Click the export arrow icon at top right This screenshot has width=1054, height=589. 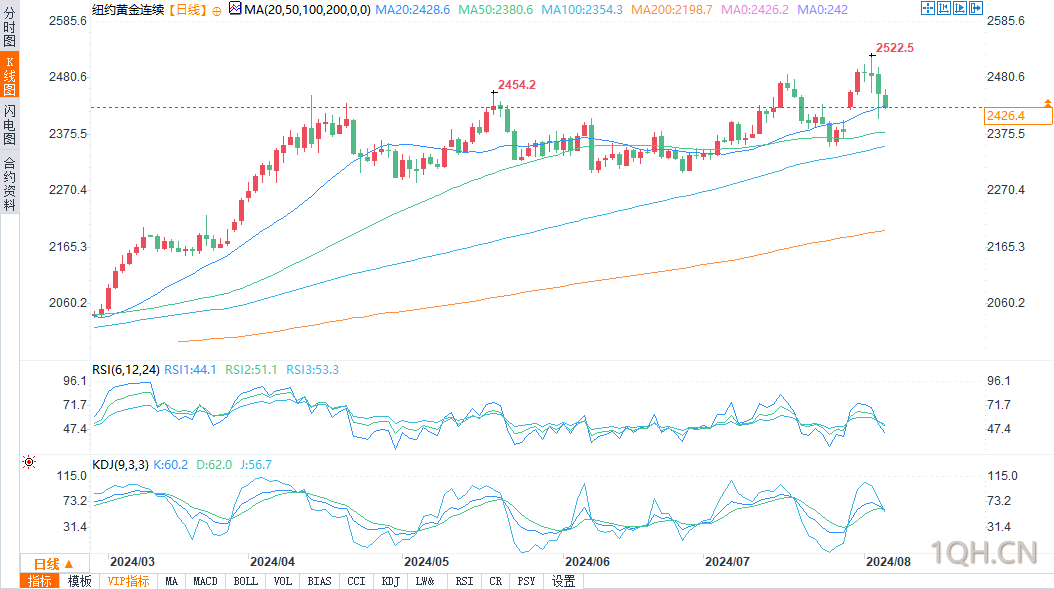point(976,8)
